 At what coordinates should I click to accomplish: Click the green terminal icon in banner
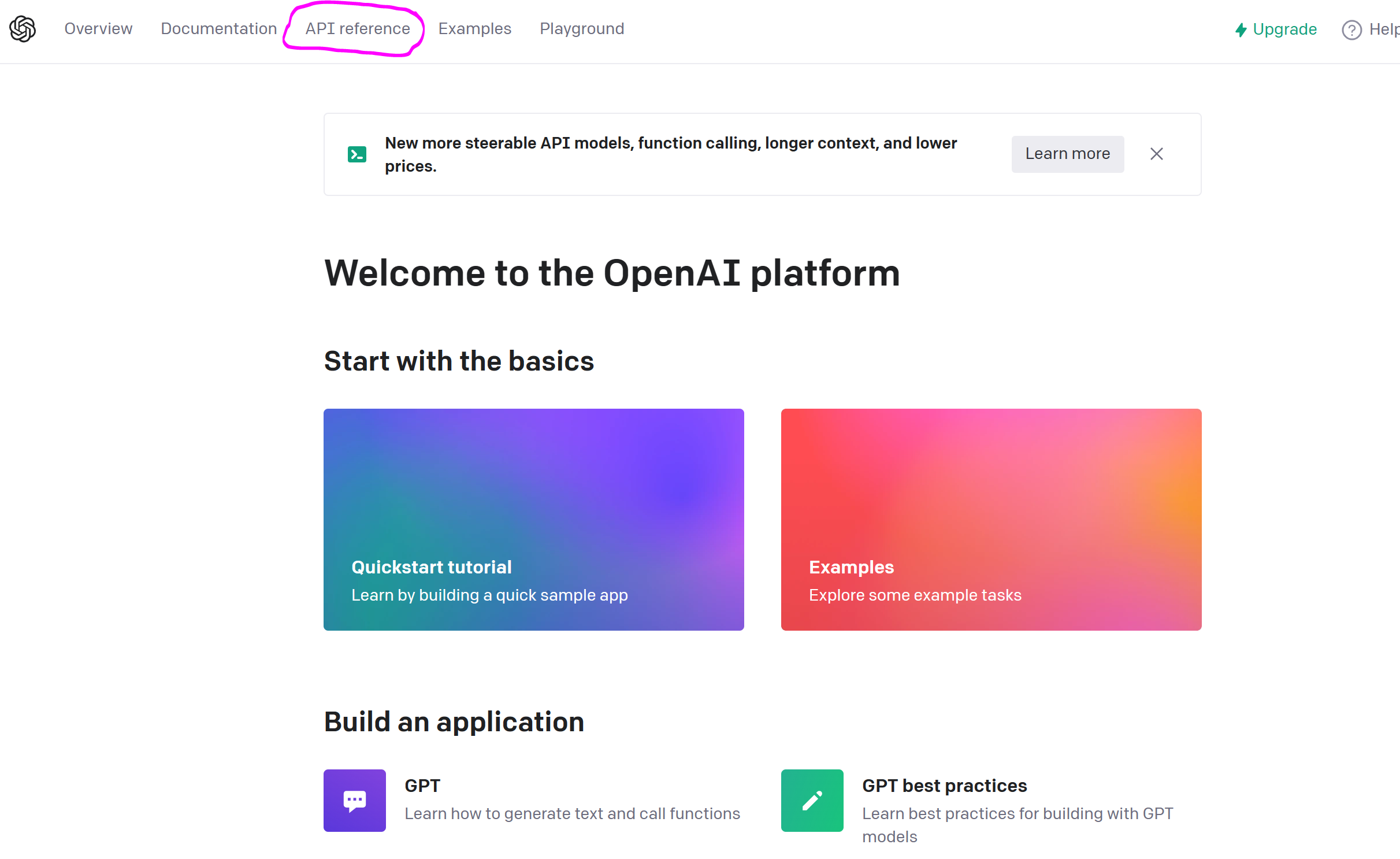(357, 154)
